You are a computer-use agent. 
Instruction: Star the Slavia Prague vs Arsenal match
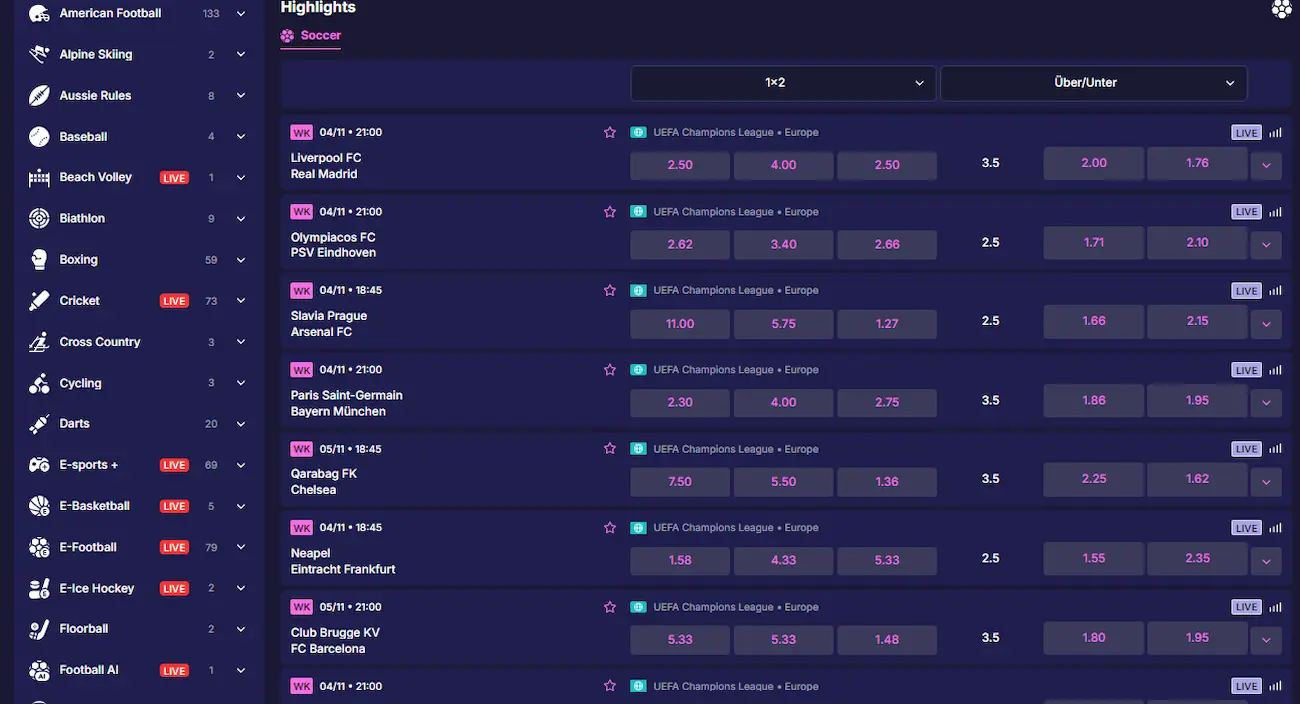610,291
